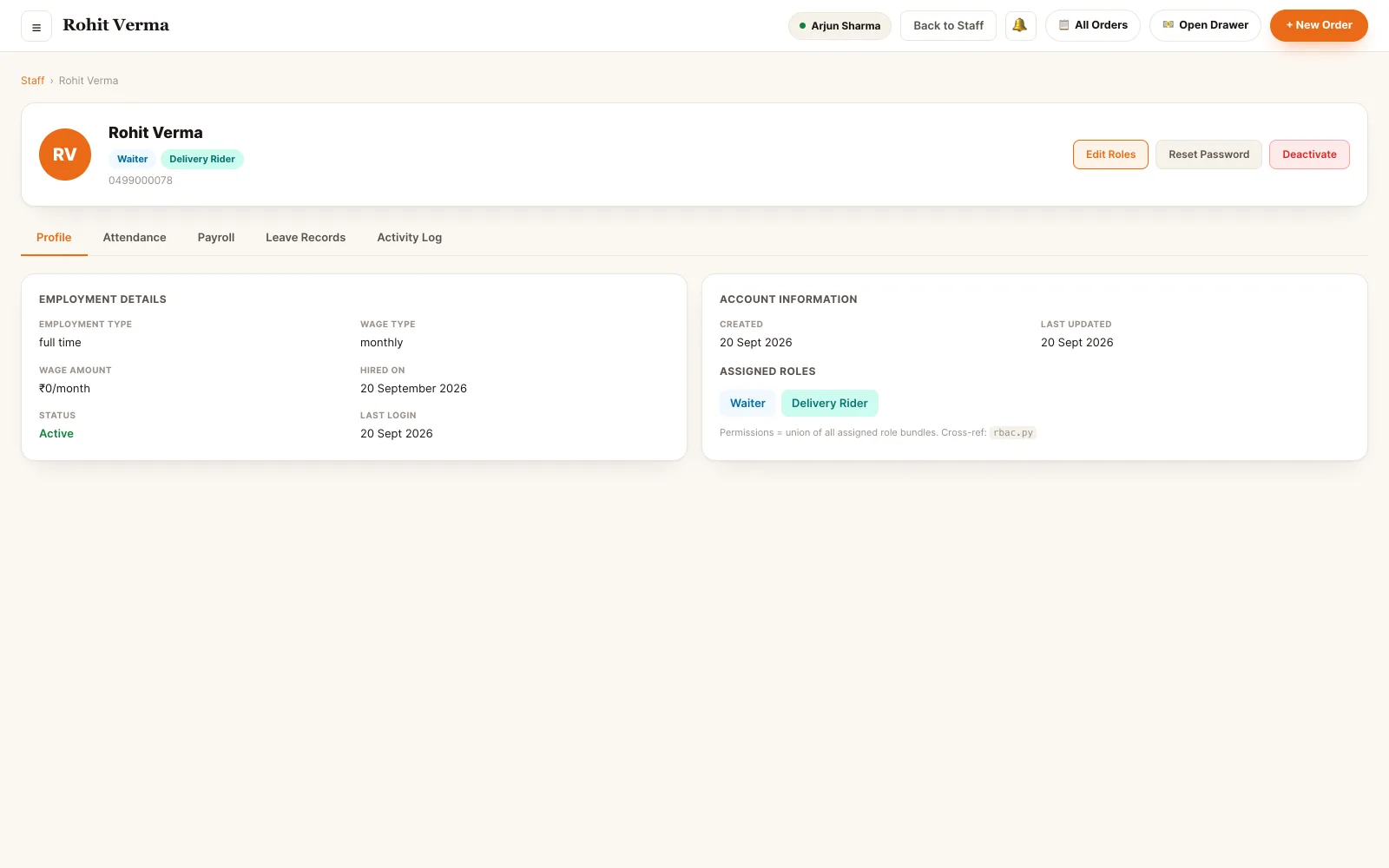This screenshot has height=868, width=1389.
Task: Click the Created date value
Action: pos(755,343)
